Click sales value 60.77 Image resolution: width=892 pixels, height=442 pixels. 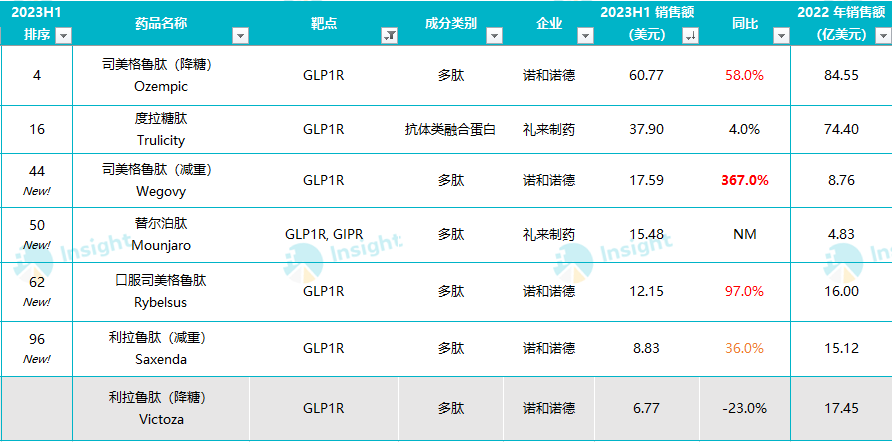647,76
